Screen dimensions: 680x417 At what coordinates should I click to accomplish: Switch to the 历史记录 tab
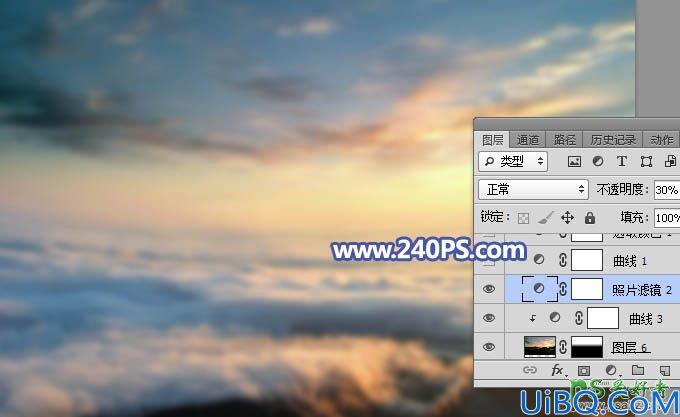[x=613, y=140]
